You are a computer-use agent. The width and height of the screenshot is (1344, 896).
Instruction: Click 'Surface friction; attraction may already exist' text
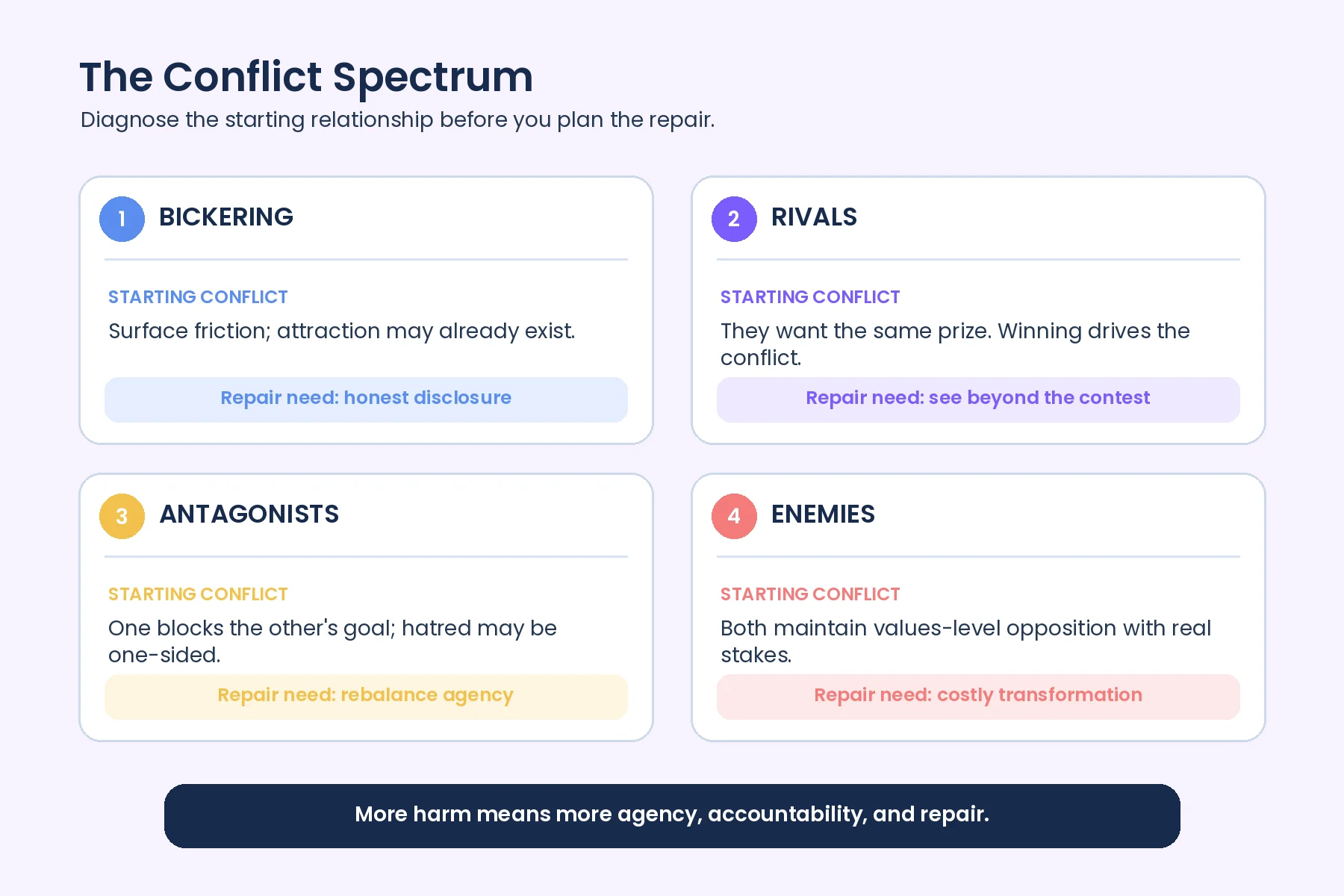pyautogui.click(x=342, y=332)
